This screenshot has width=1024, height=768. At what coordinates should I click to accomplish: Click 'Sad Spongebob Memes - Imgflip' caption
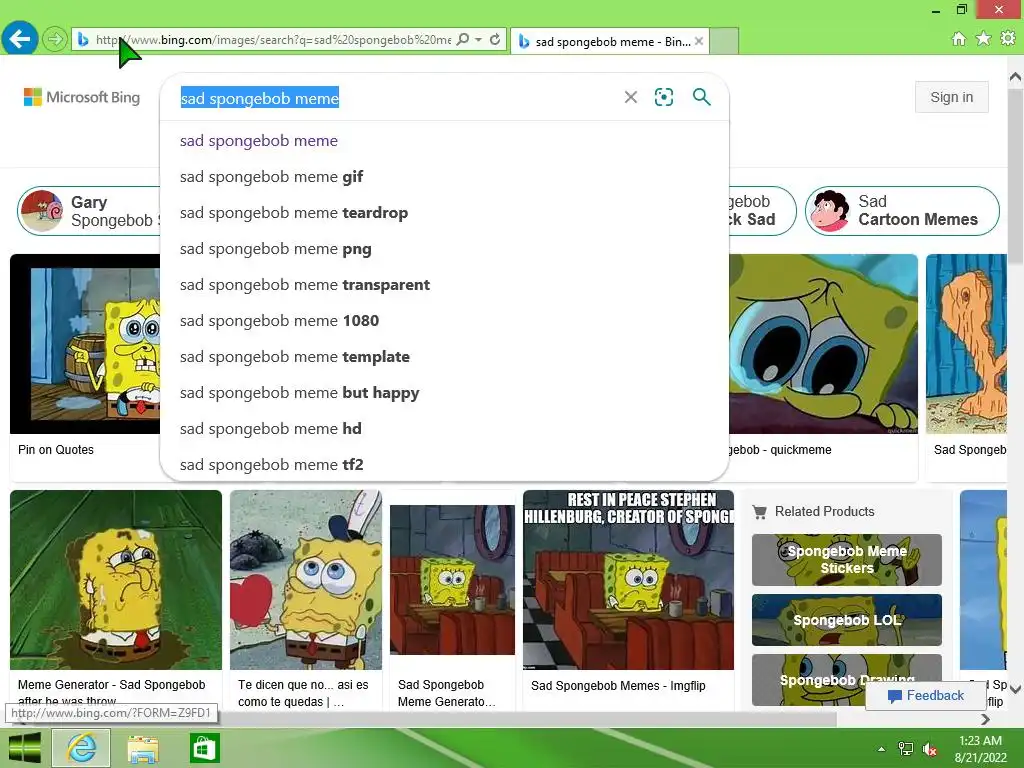tap(618, 686)
